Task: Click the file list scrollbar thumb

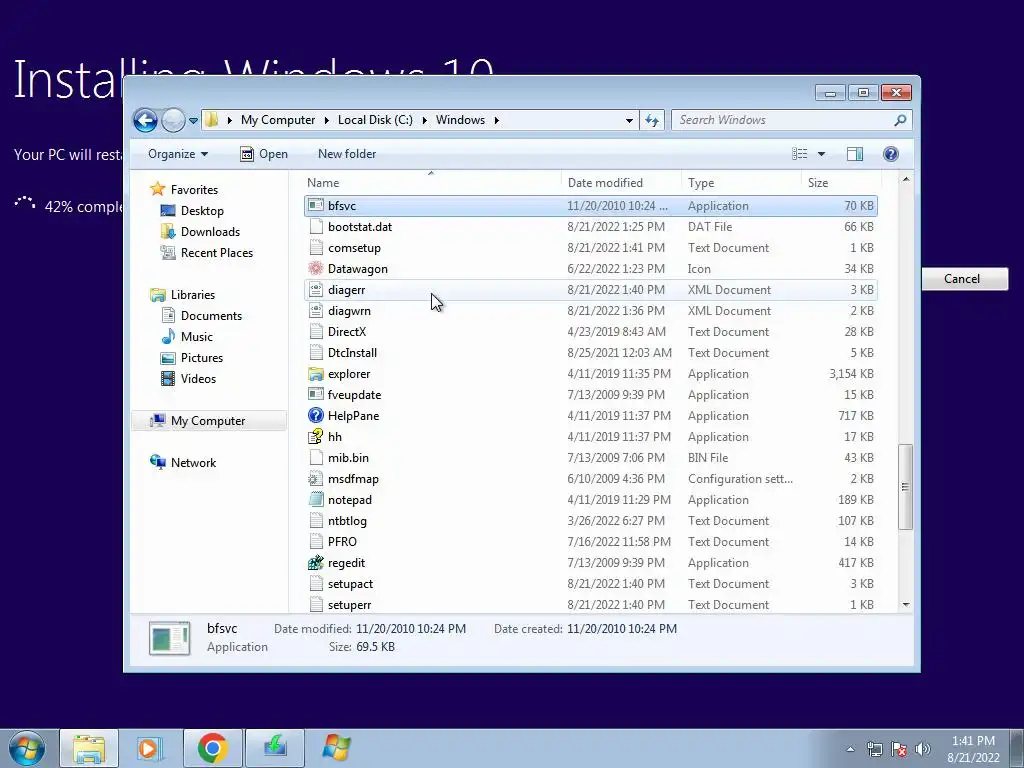Action: click(x=905, y=487)
